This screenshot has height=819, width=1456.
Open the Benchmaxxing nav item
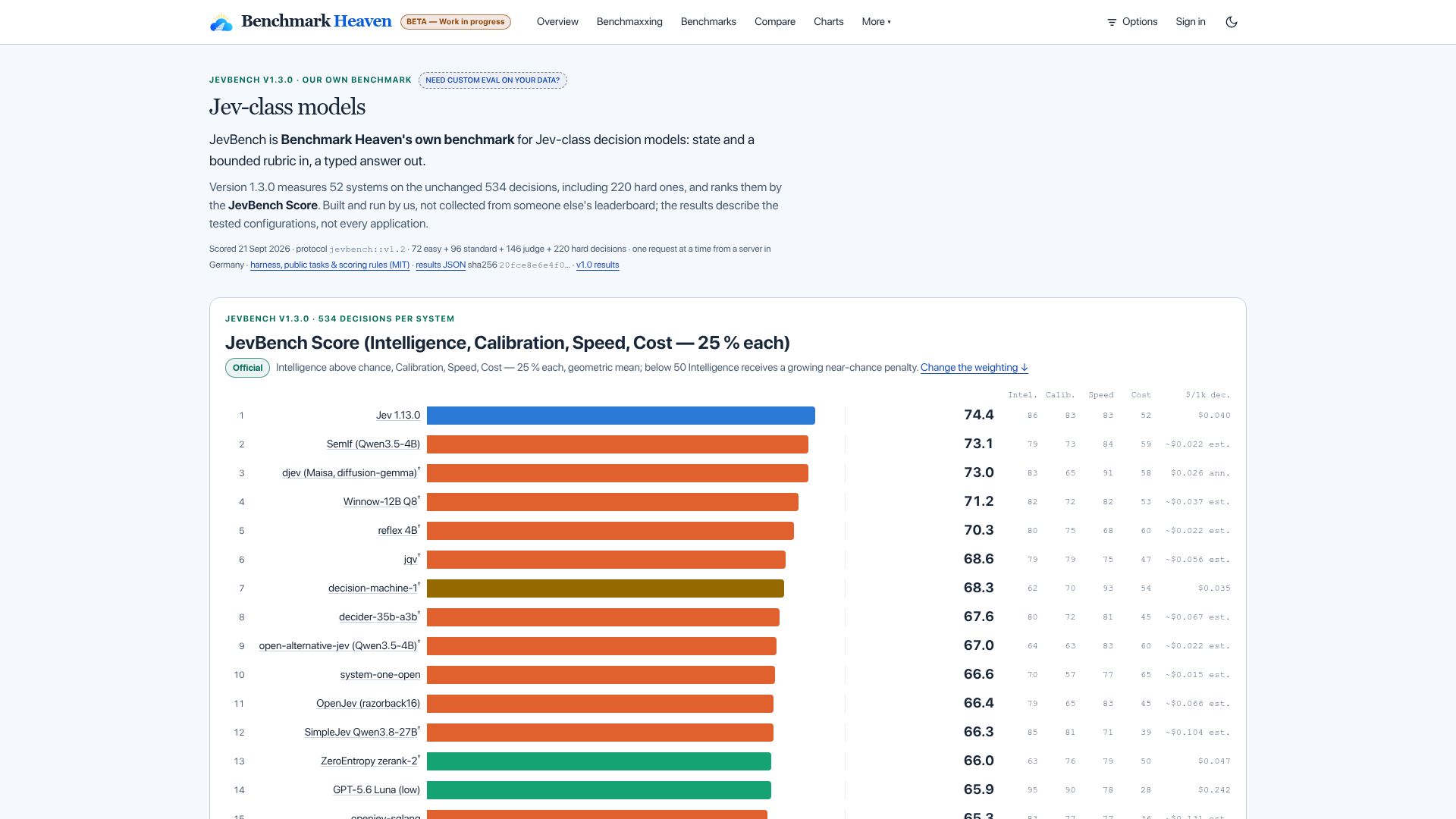(629, 22)
